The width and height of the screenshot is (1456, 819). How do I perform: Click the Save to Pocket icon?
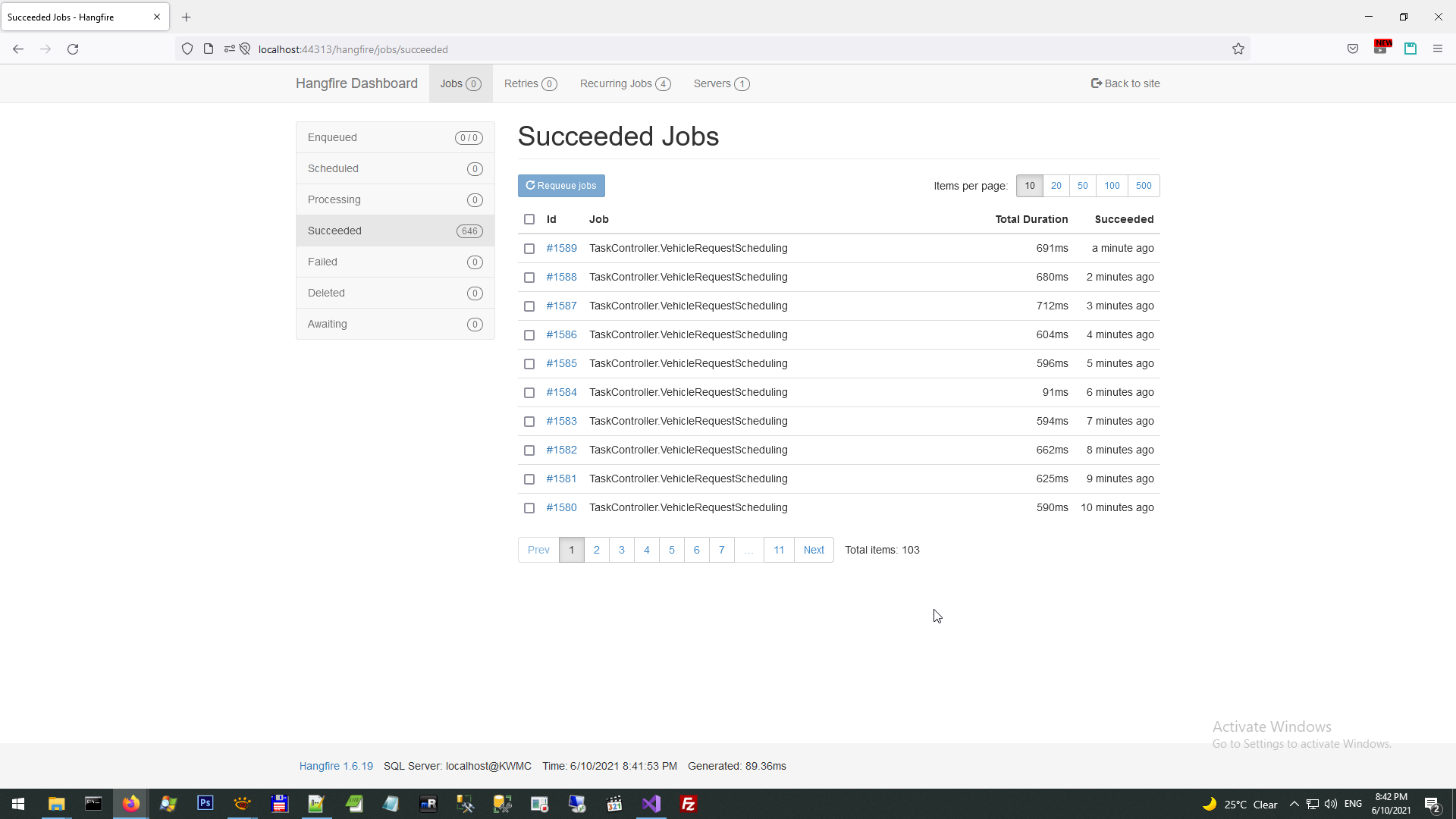click(1352, 49)
